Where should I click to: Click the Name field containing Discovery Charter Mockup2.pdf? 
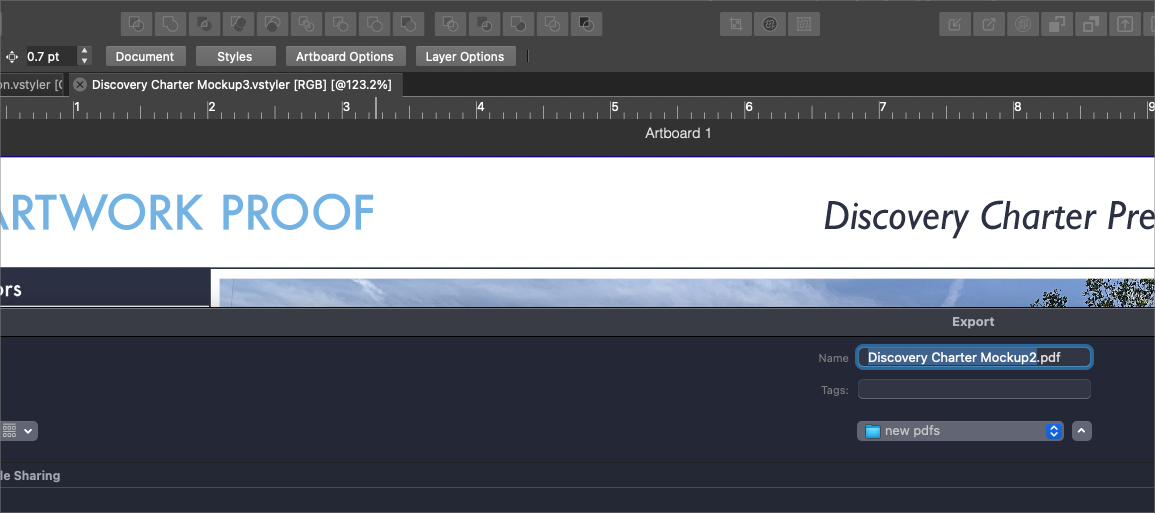tap(973, 357)
